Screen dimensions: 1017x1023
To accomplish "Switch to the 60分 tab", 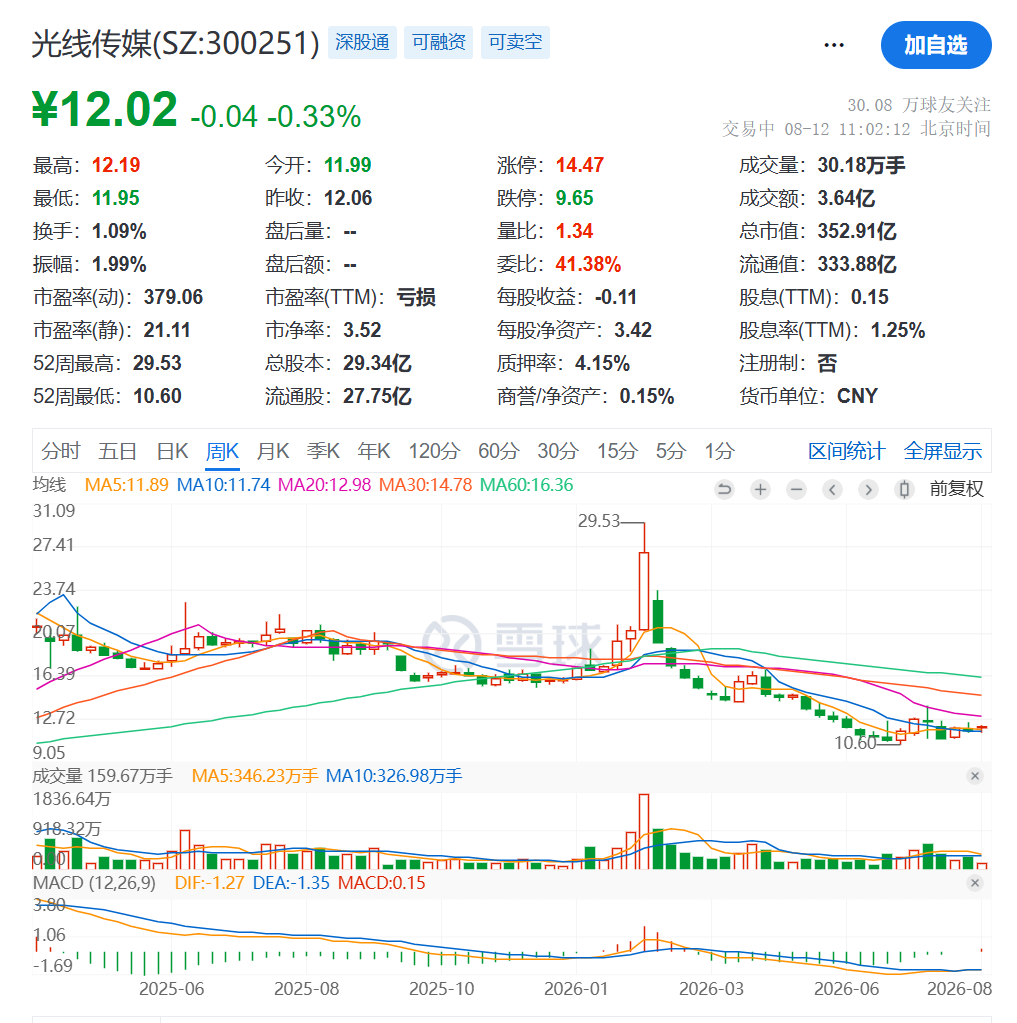I will 499,451.
